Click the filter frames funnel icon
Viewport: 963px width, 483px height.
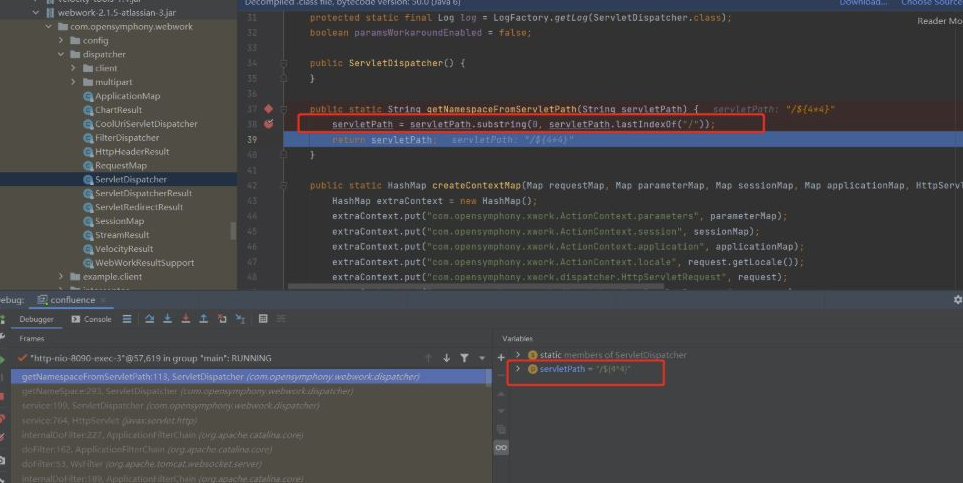(x=465, y=358)
